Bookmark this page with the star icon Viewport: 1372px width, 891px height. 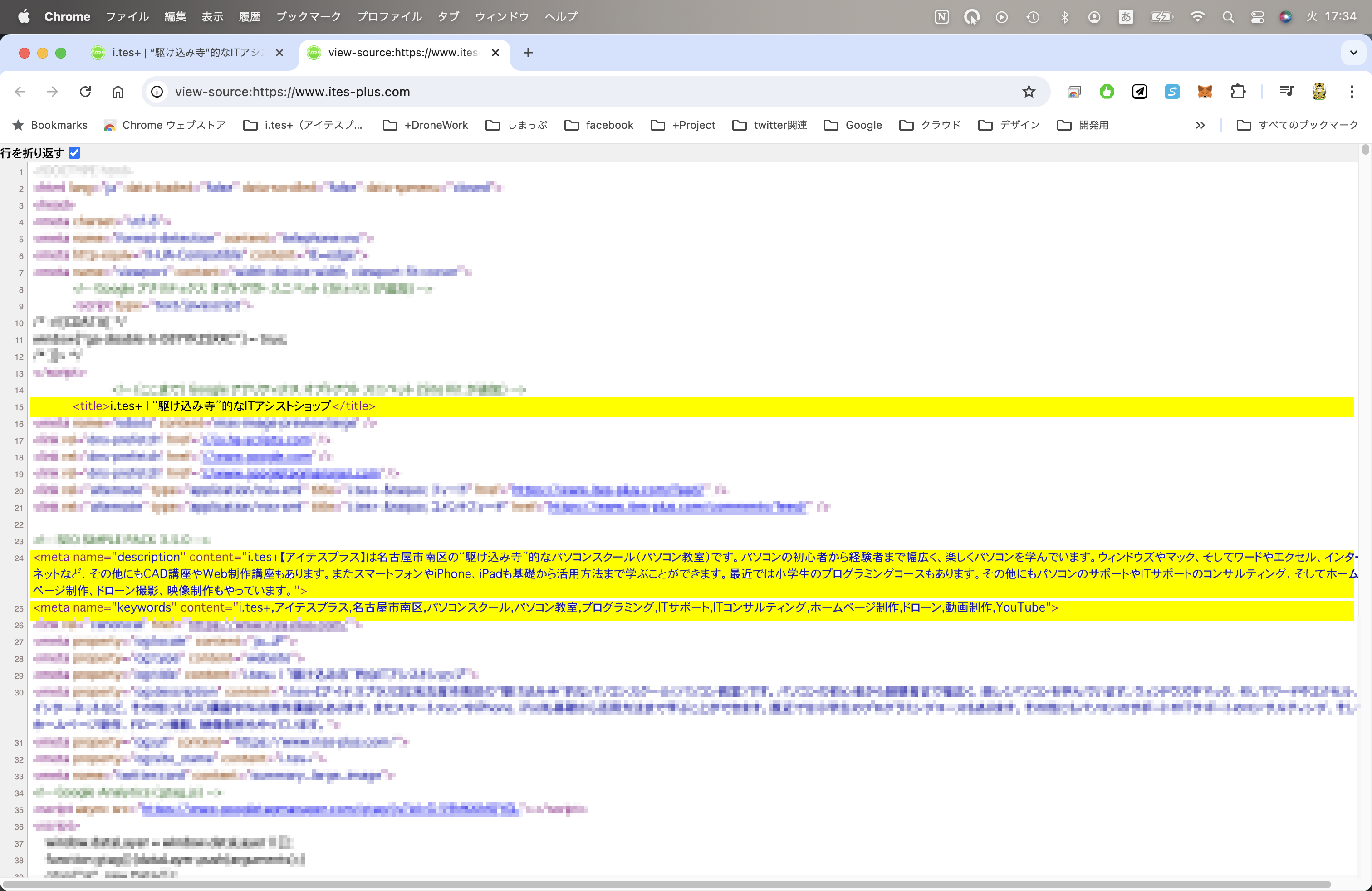1029,92
